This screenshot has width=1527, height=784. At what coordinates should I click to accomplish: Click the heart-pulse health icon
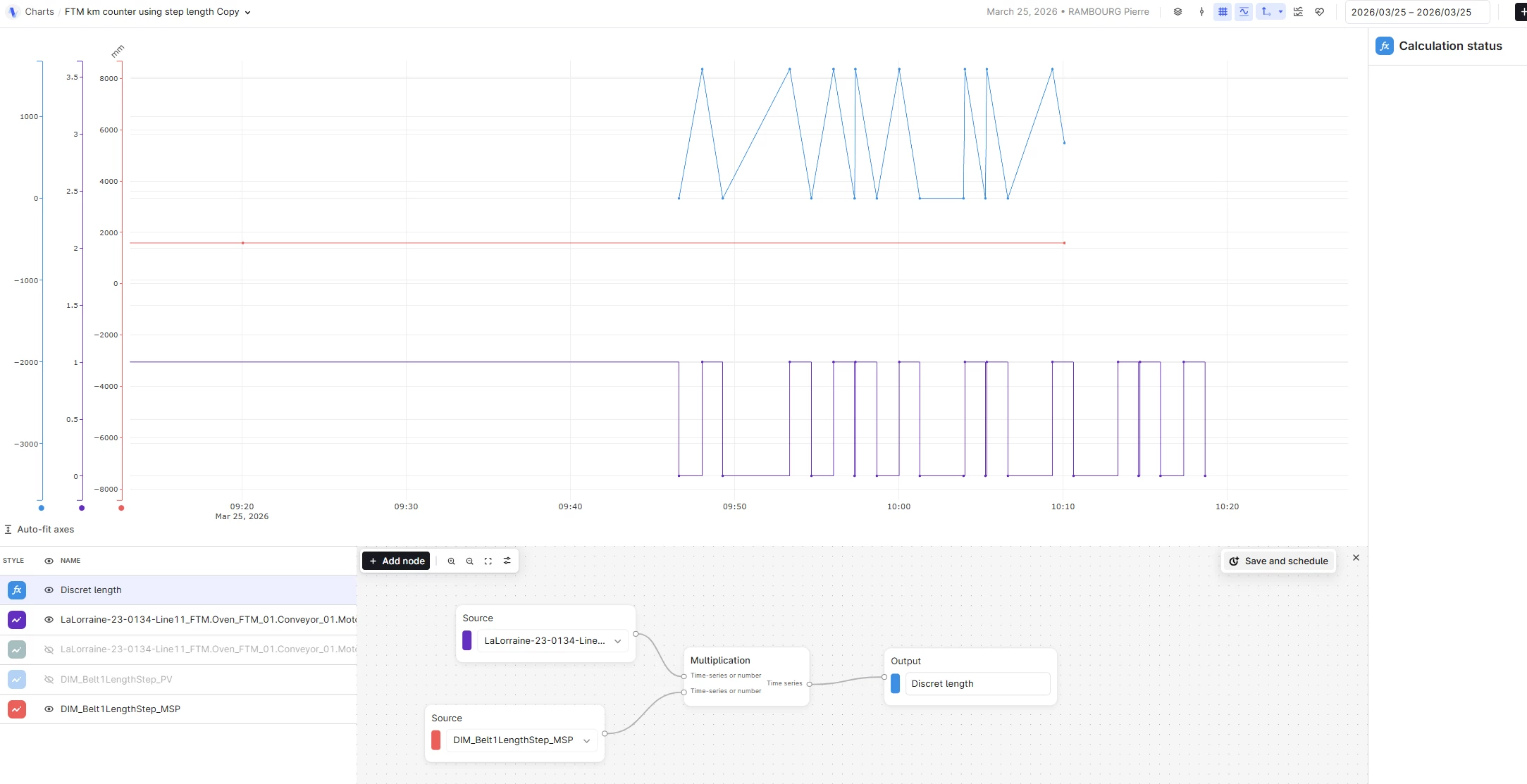[x=1320, y=12]
